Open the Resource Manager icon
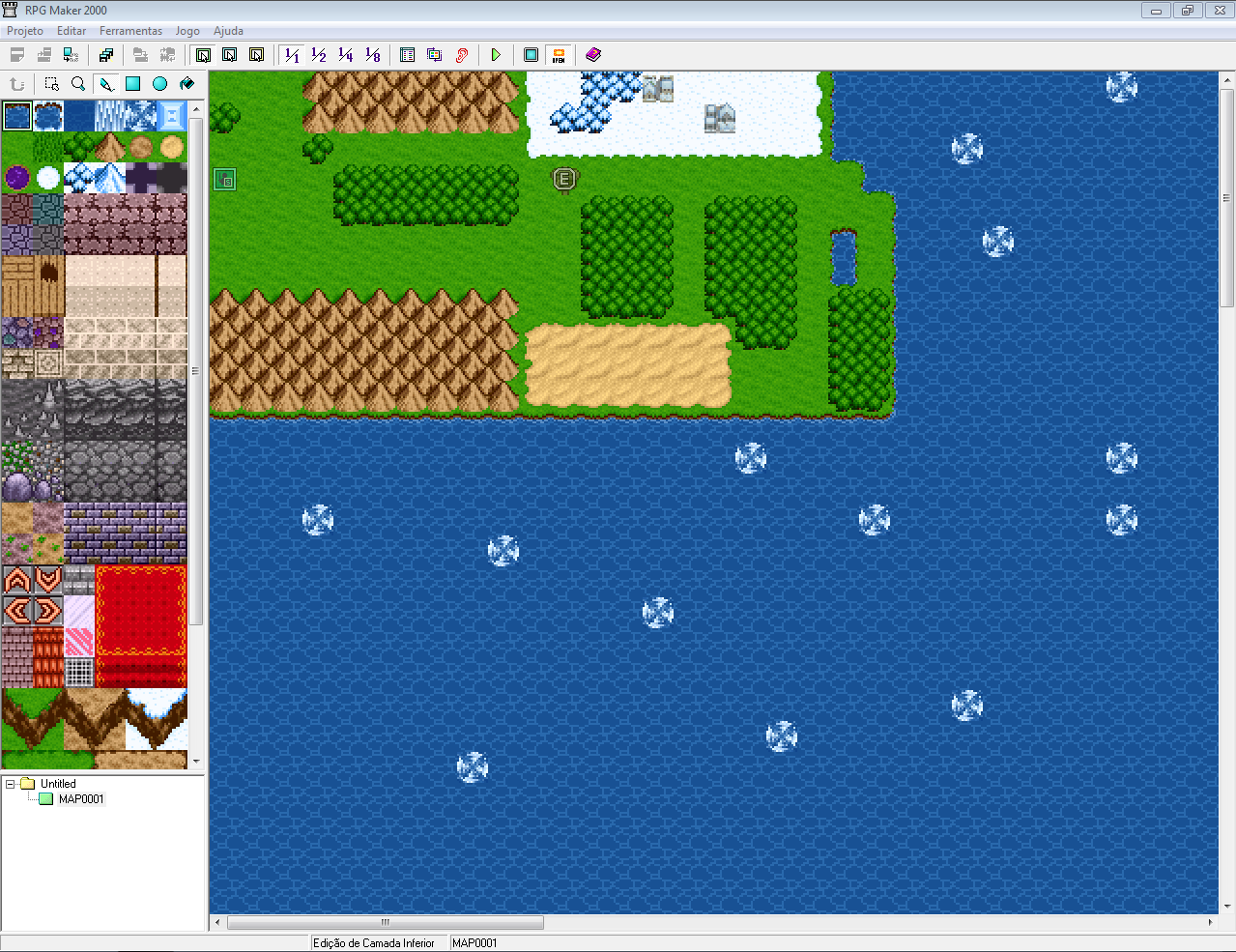The height and width of the screenshot is (952, 1236). 435,55
